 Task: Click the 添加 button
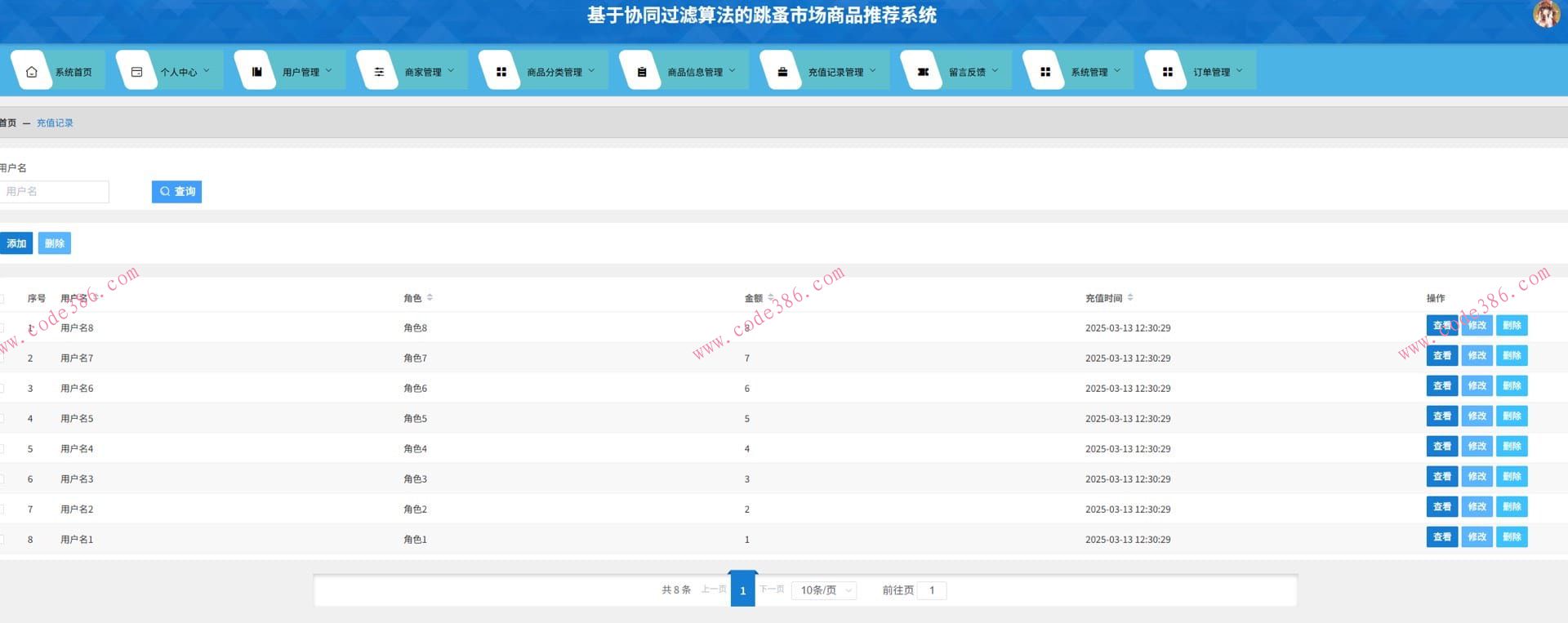16,243
